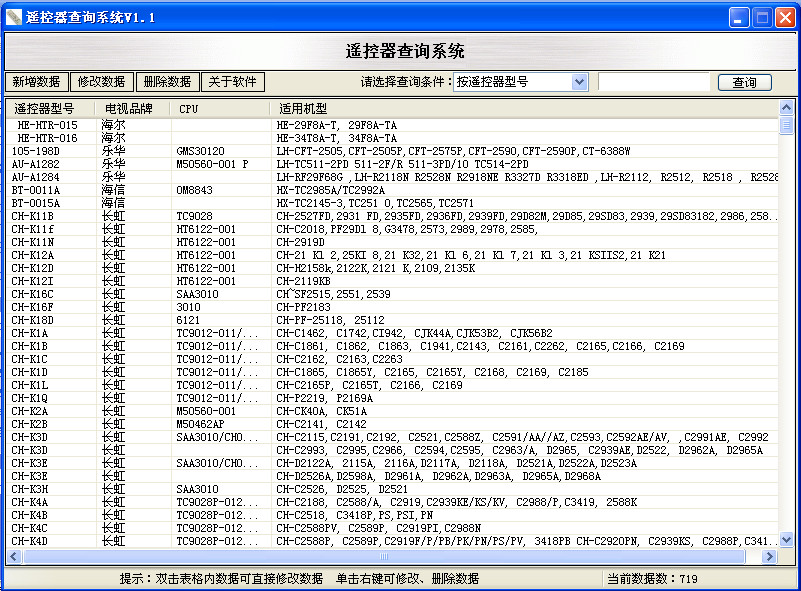Click the horizontal scrollbar thumb

(x=384, y=556)
